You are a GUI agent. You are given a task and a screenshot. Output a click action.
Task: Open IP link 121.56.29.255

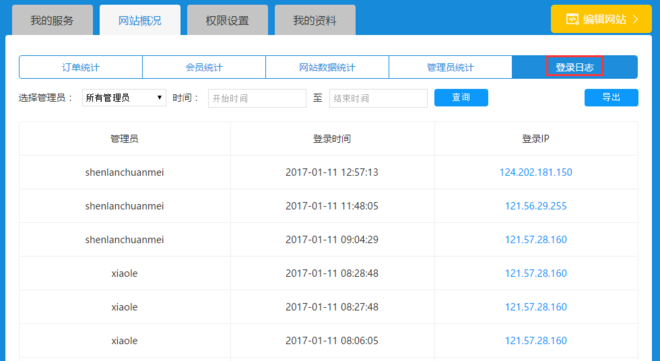pyautogui.click(x=536, y=206)
